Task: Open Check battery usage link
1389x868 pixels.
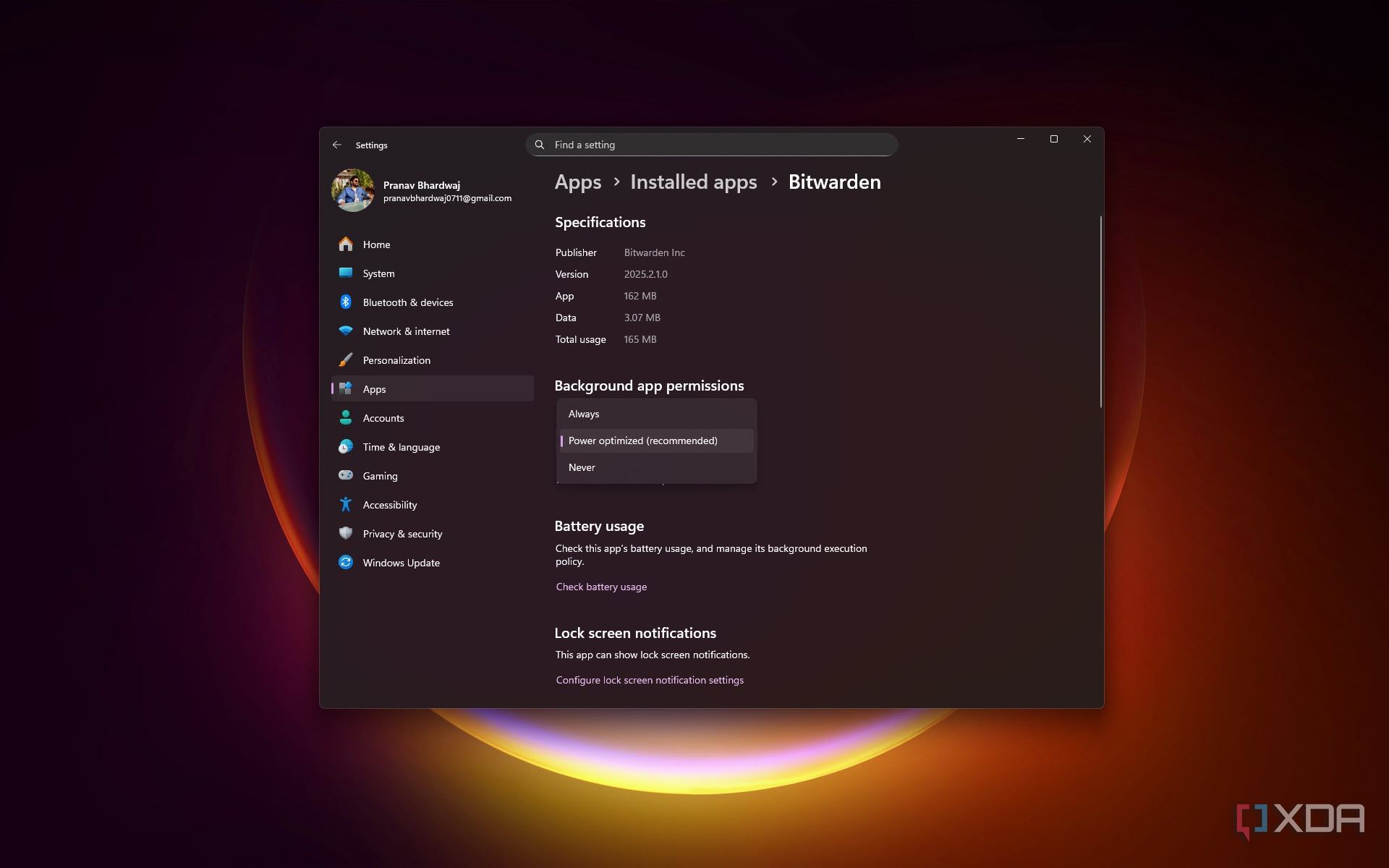Action: [601, 587]
